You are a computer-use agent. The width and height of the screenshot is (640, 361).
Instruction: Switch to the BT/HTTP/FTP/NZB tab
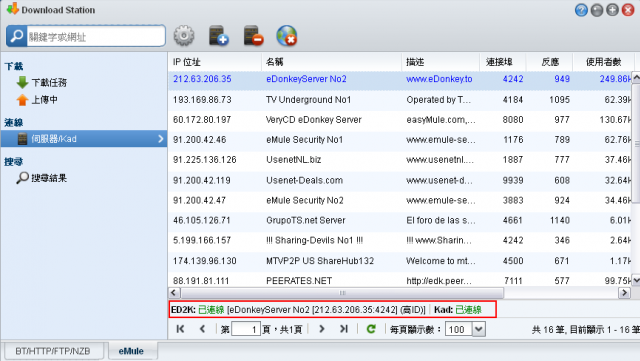tap(53, 351)
